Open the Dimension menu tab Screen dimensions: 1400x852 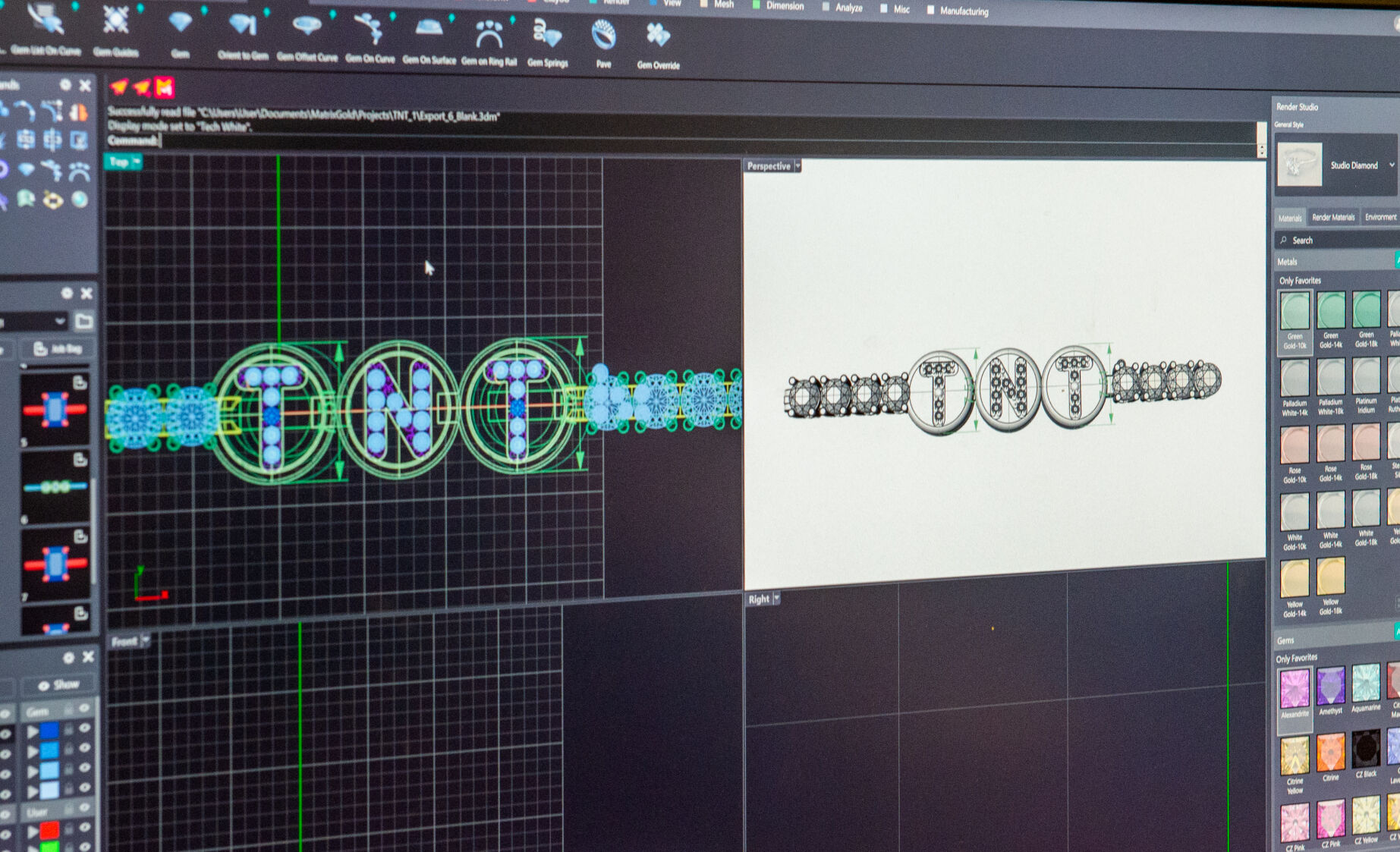[778, 5]
